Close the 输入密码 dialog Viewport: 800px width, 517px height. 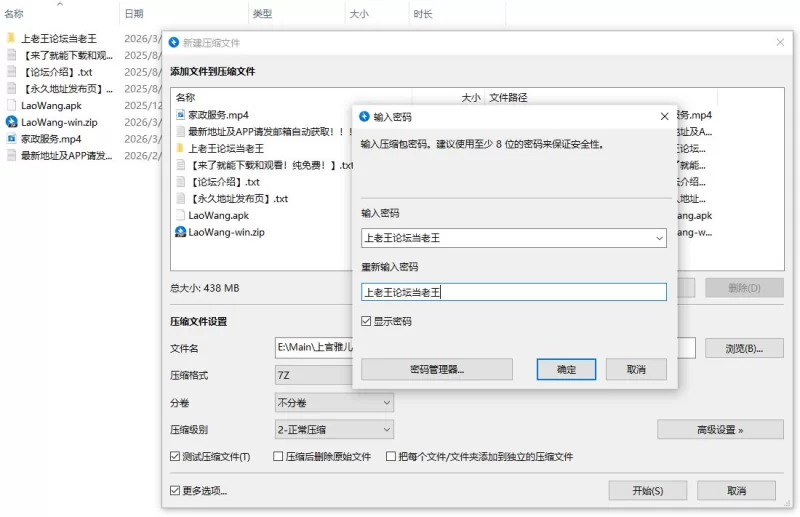pos(664,116)
